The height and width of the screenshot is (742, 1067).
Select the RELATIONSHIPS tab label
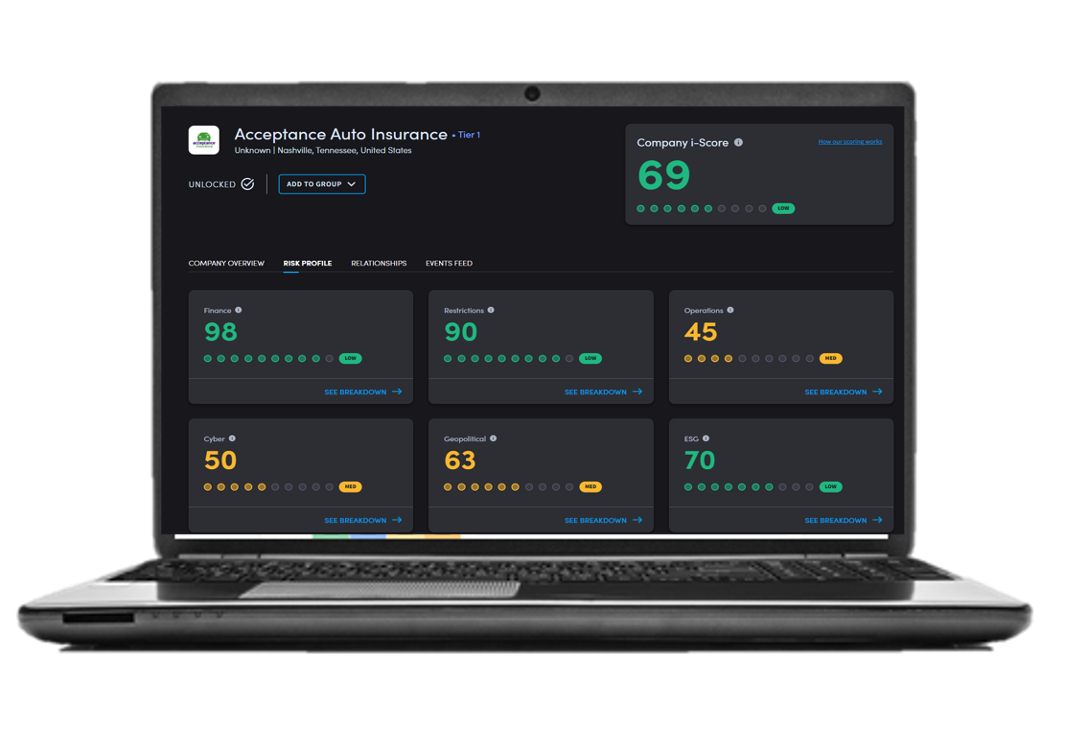pyautogui.click(x=378, y=263)
